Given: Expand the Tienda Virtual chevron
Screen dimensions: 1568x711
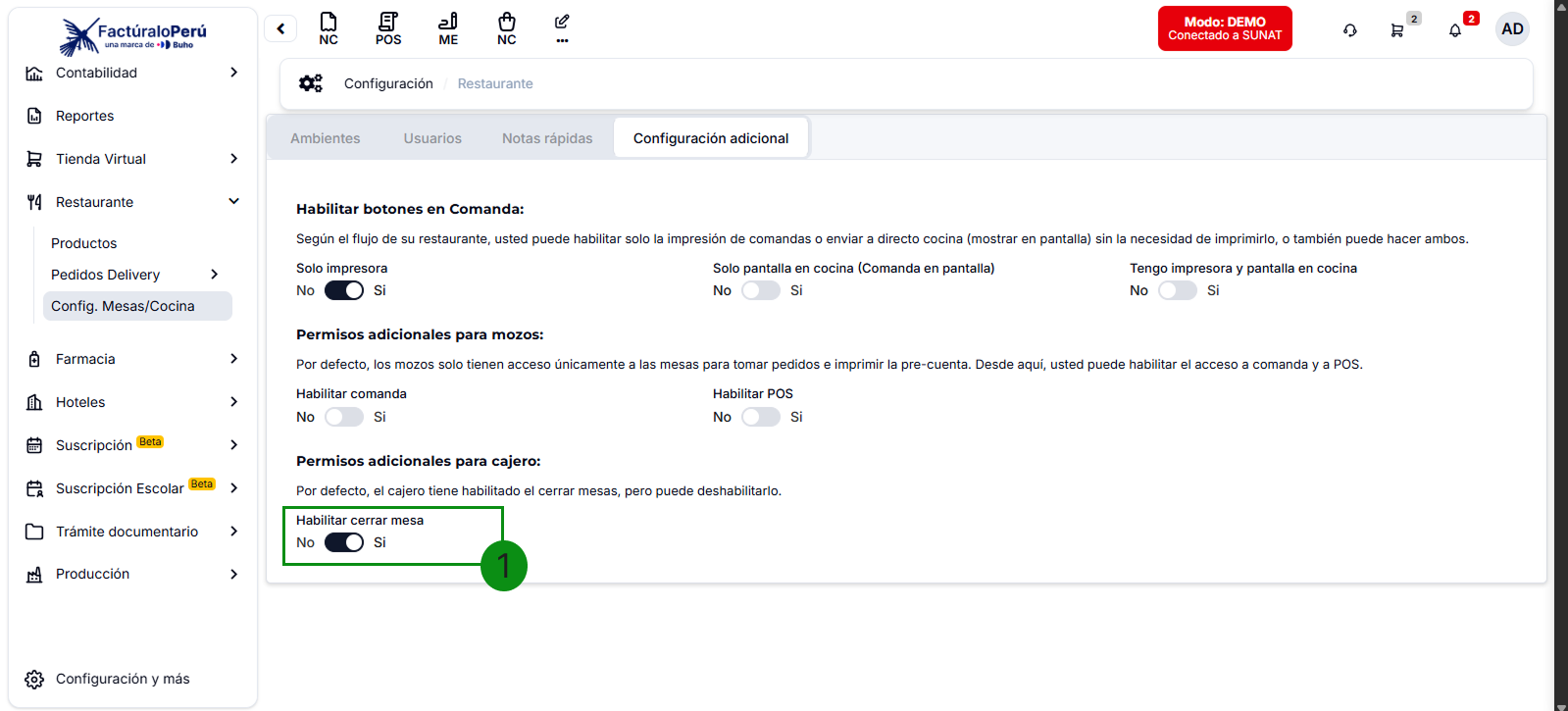Looking at the screenshot, I should (233, 159).
